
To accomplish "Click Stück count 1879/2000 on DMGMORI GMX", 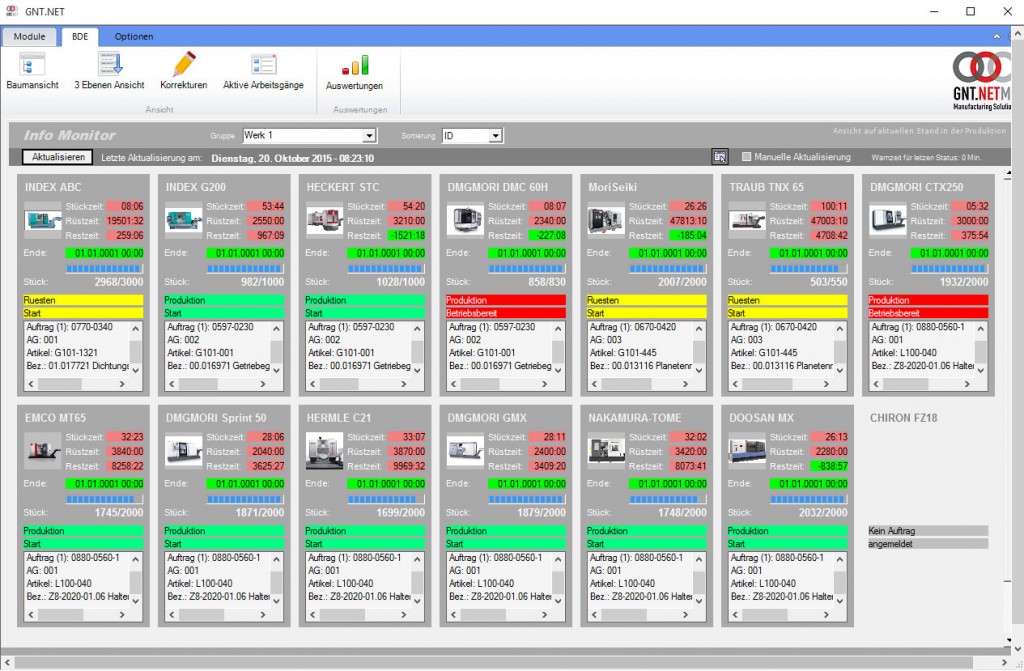I will [541, 513].
